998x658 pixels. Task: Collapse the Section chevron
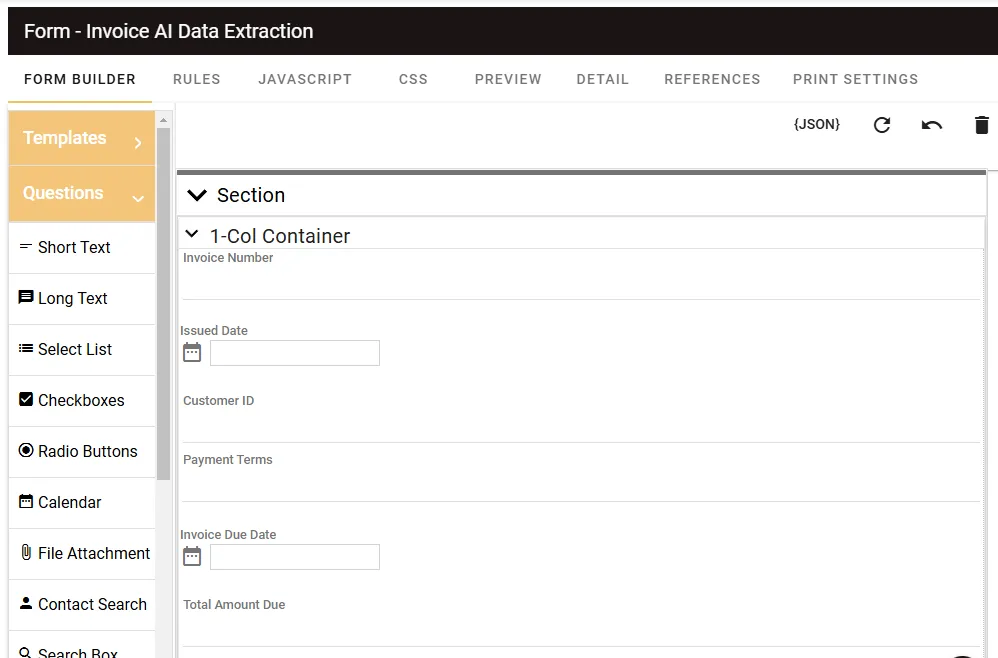click(x=197, y=195)
